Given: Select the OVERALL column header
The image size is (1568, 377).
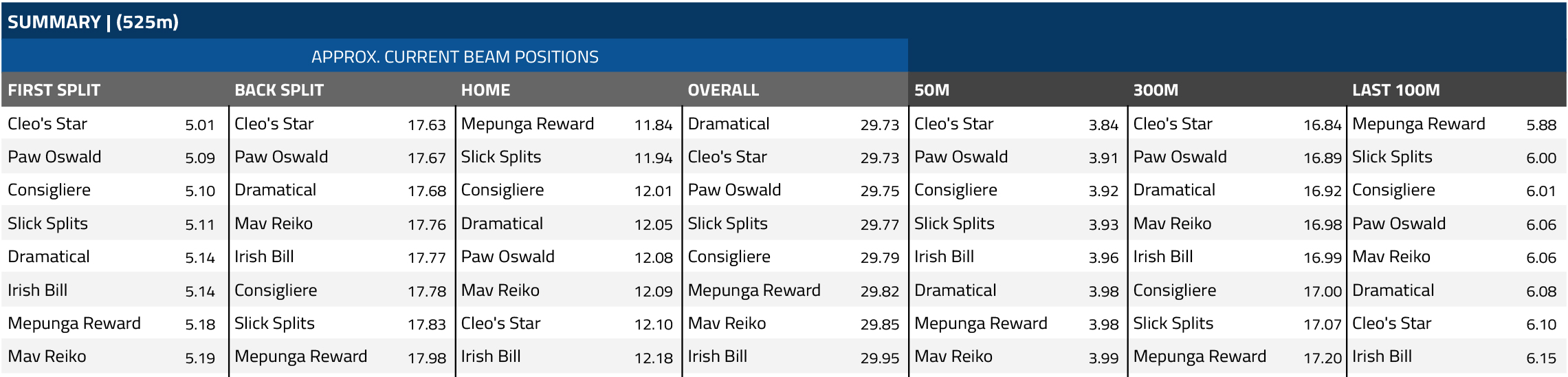Looking at the screenshot, I should click(x=723, y=90).
